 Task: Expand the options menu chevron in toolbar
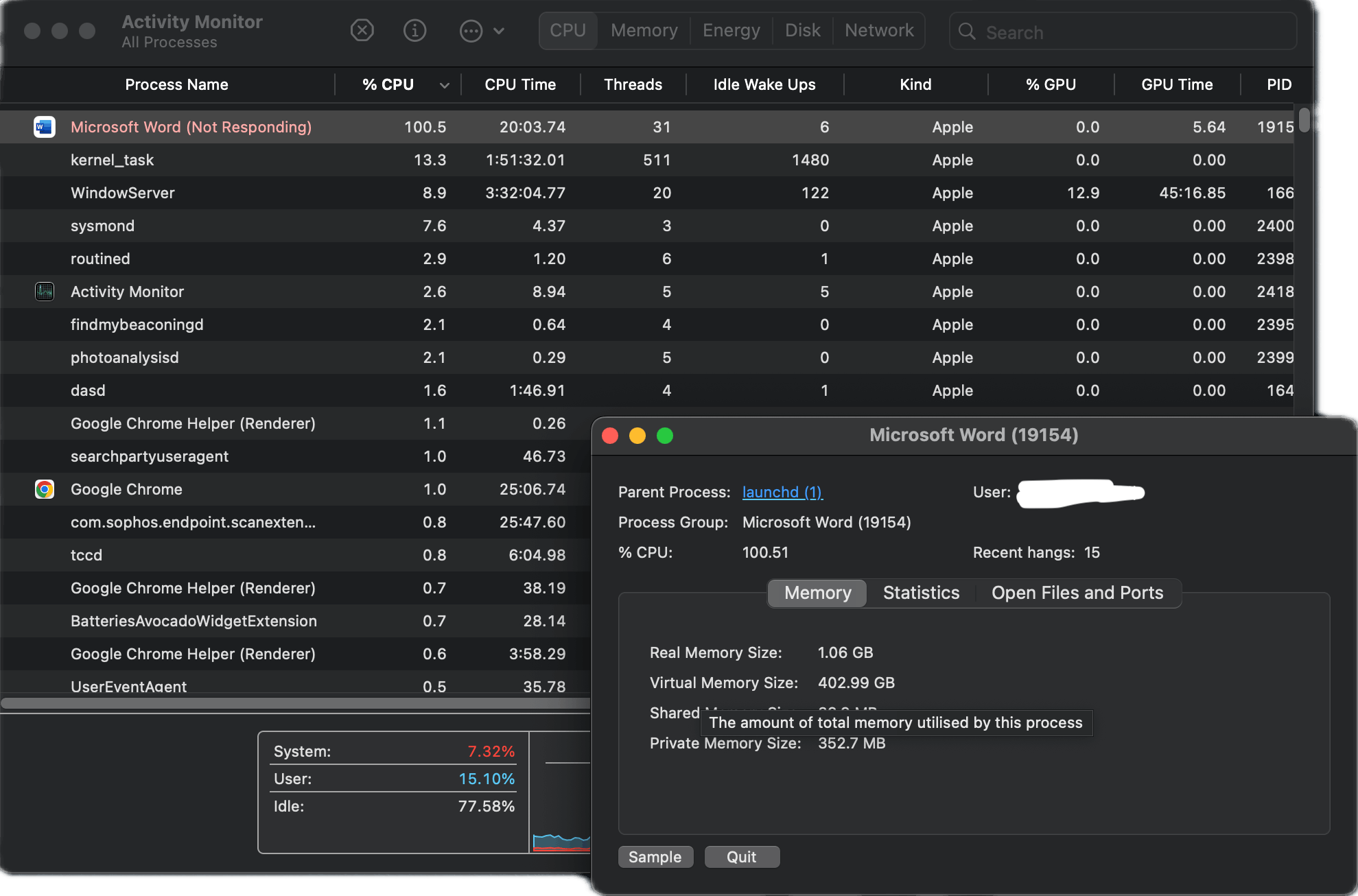coord(499,31)
